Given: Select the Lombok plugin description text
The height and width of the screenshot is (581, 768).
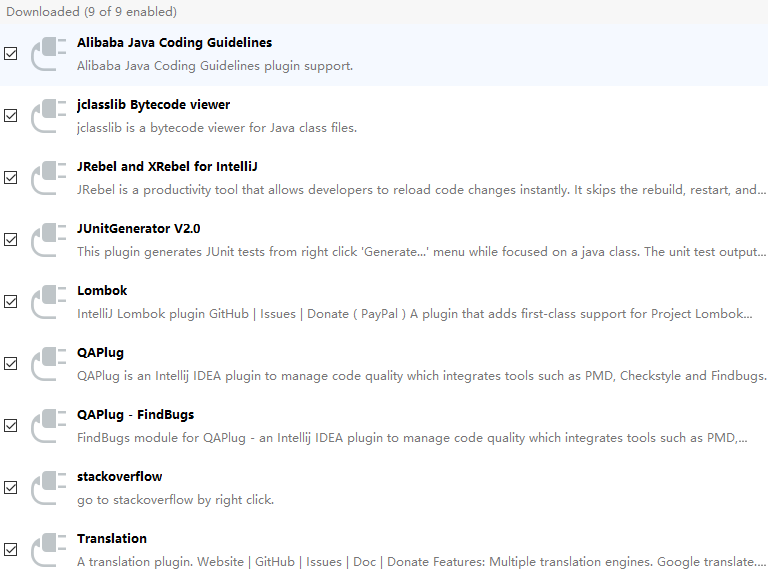Looking at the screenshot, I should [x=414, y=314].
